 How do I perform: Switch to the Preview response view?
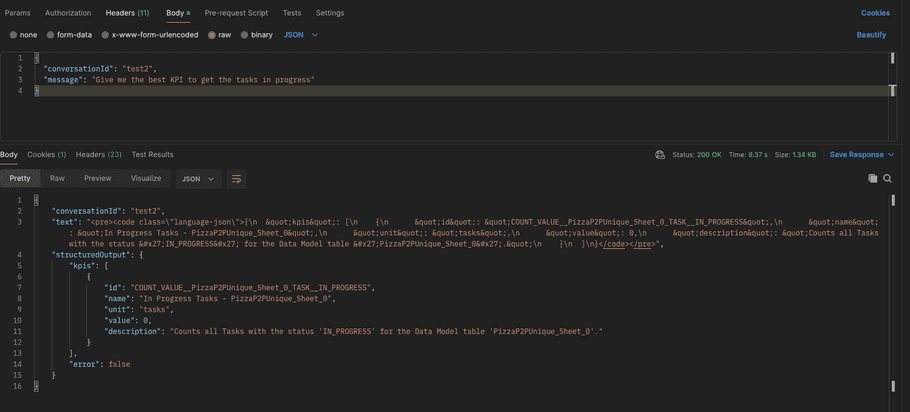tap(98, 178)
